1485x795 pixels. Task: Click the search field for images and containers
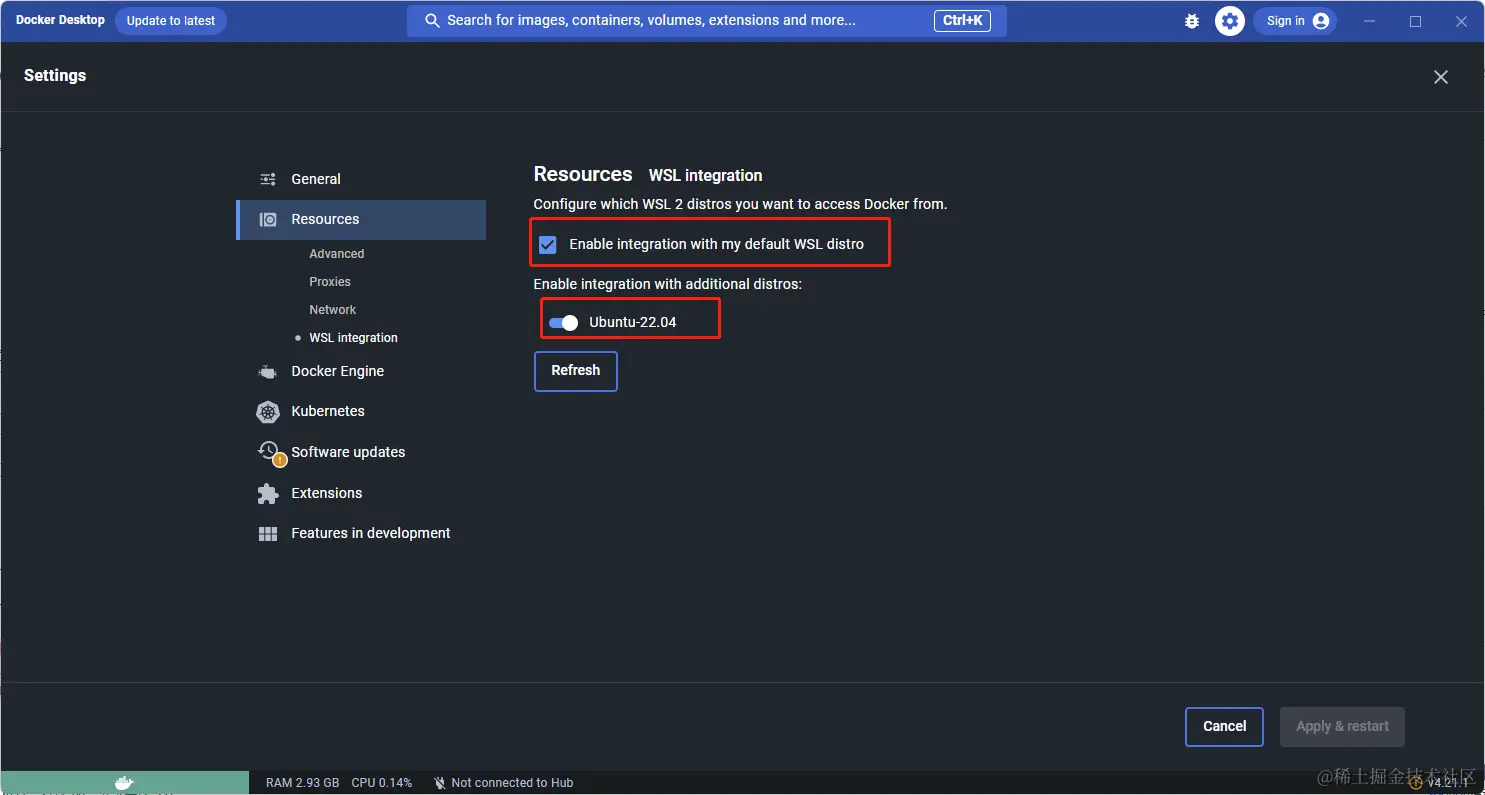click(707, 21)
